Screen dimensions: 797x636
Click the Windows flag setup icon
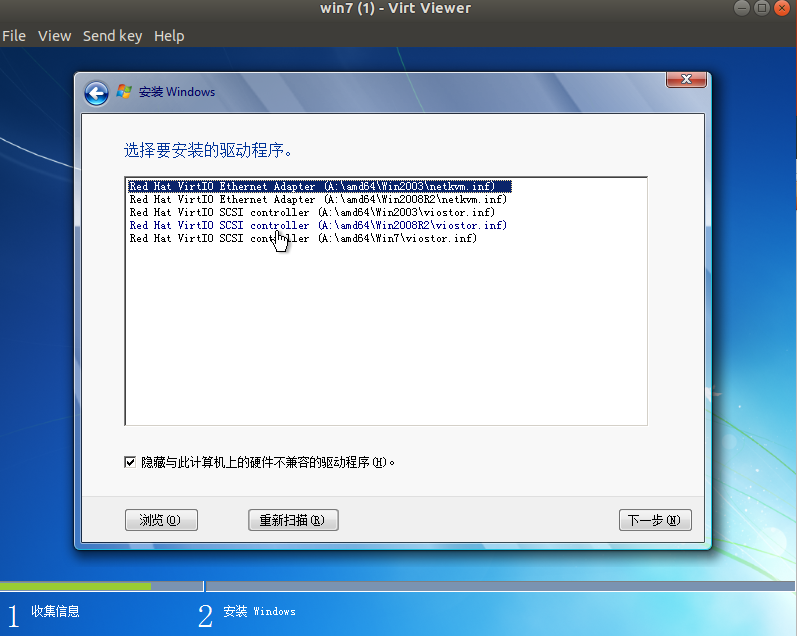pos(124,92)
